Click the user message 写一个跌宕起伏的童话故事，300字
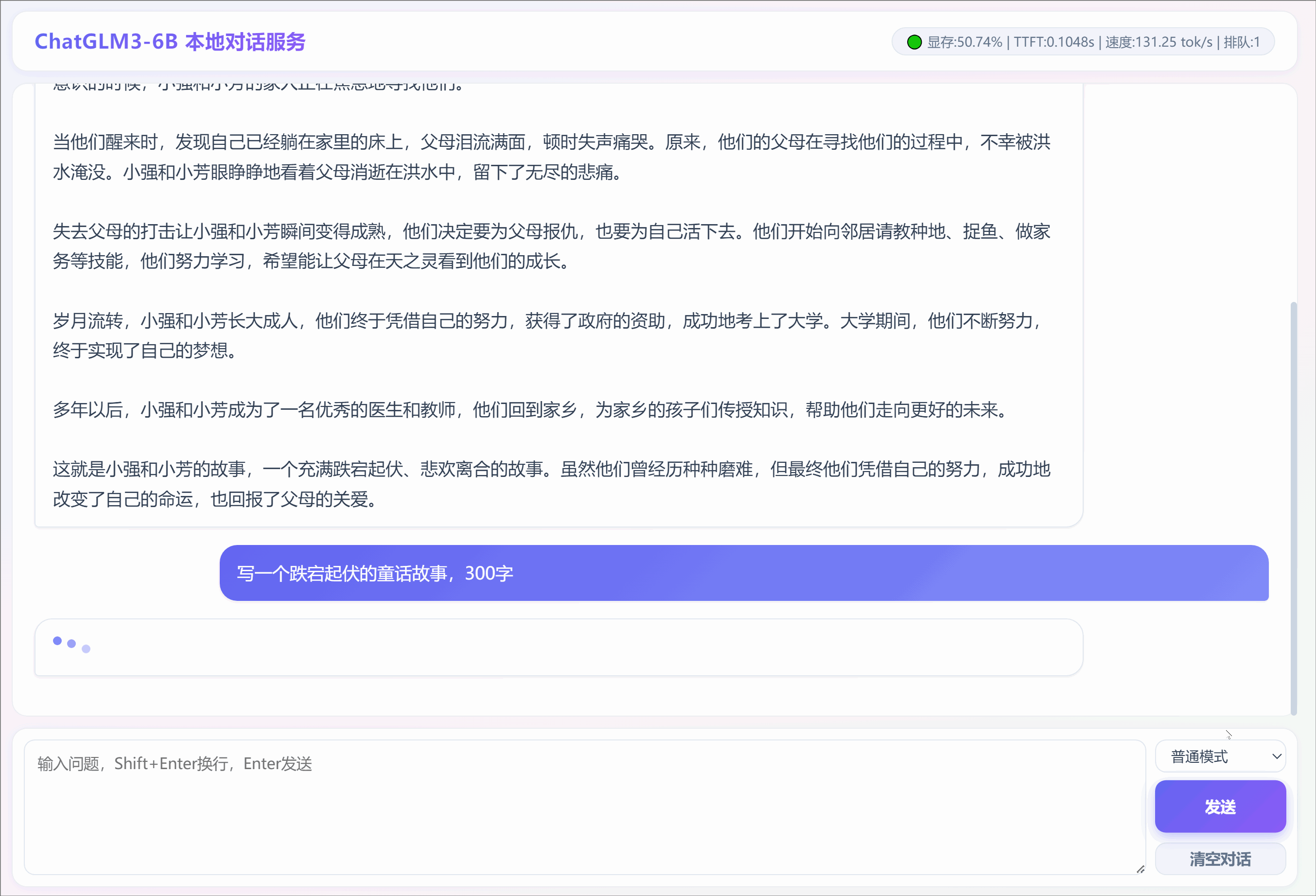1316x896 pixels. click(x=743, y=573)
